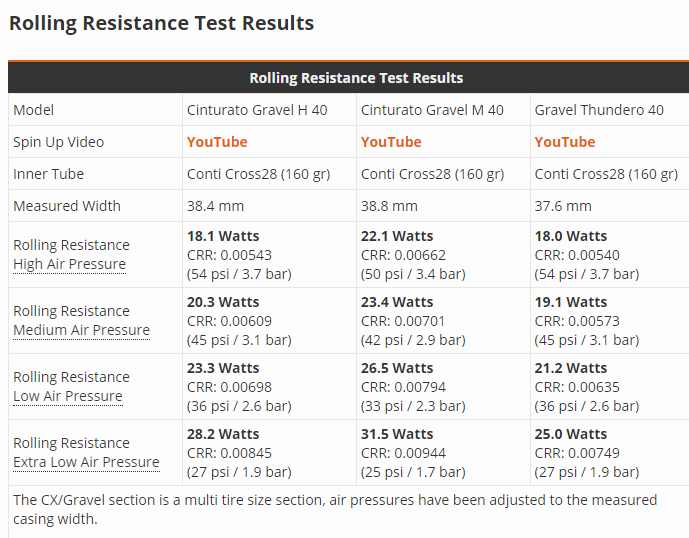Viewport: 689px width, 538px height.
Task: Click the 38.4 mm measured width value
Action: 215,206
